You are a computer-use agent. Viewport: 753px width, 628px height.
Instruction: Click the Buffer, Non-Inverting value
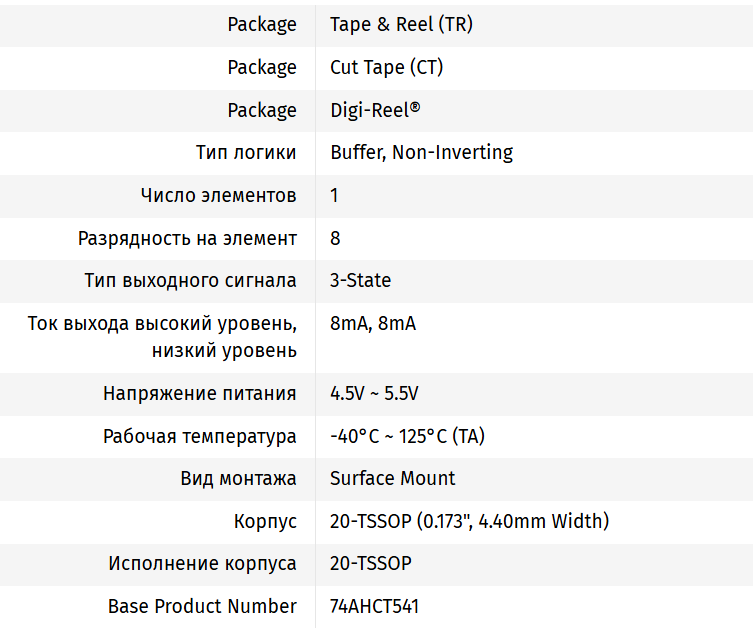coord(421,153)
